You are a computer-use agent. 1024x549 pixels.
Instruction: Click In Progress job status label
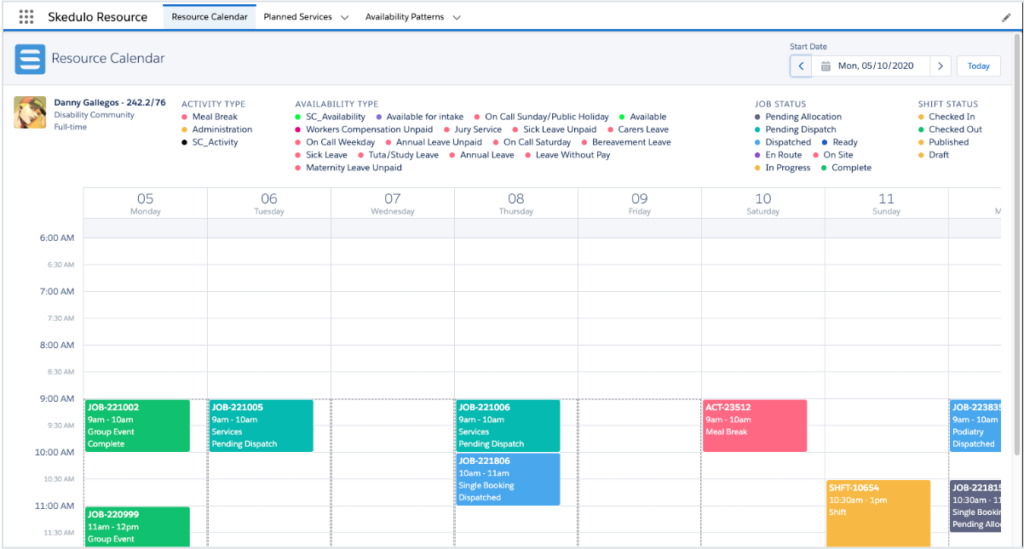point(788,168)
